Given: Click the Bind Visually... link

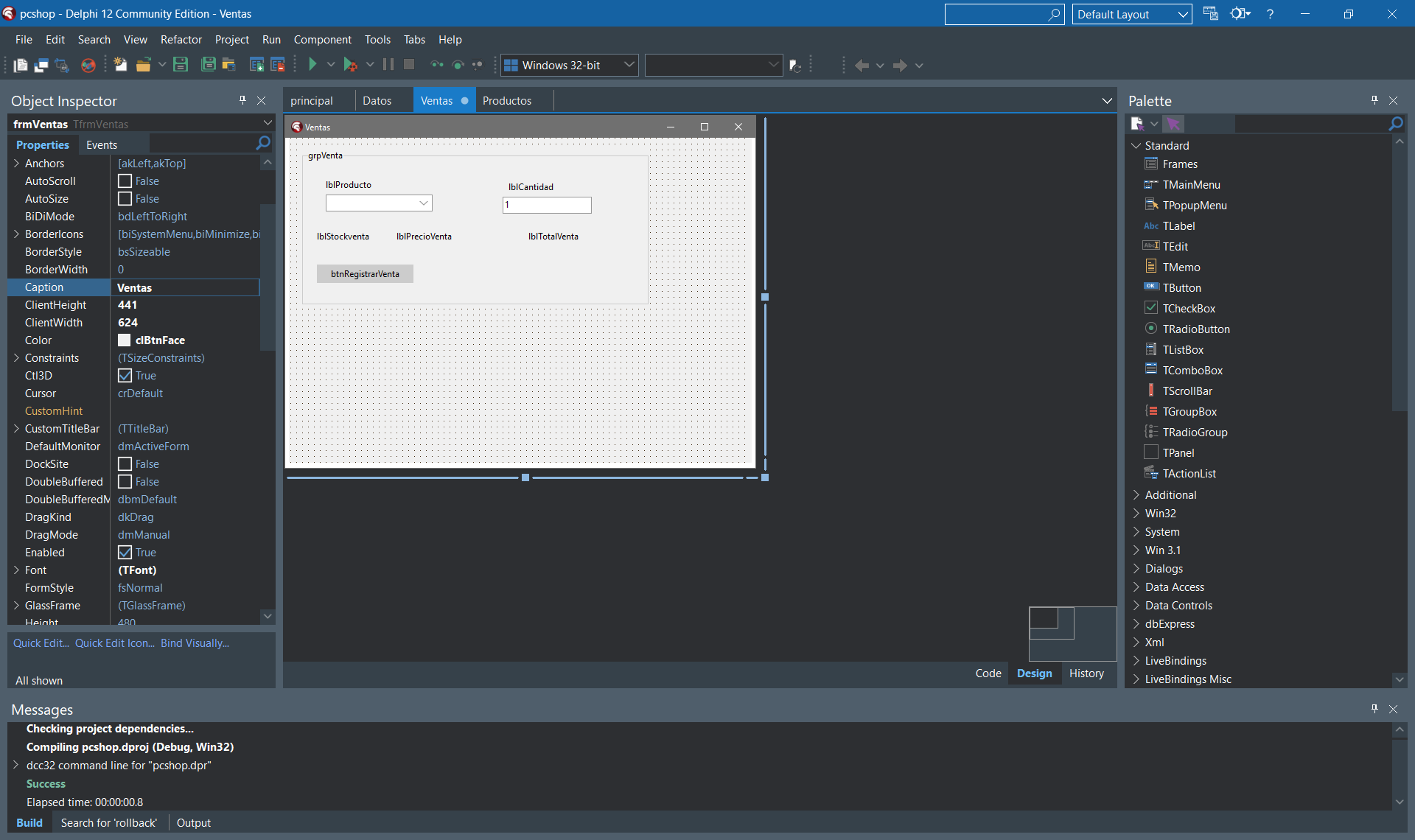Looking at the screenshot, I should tap(195, 643).
